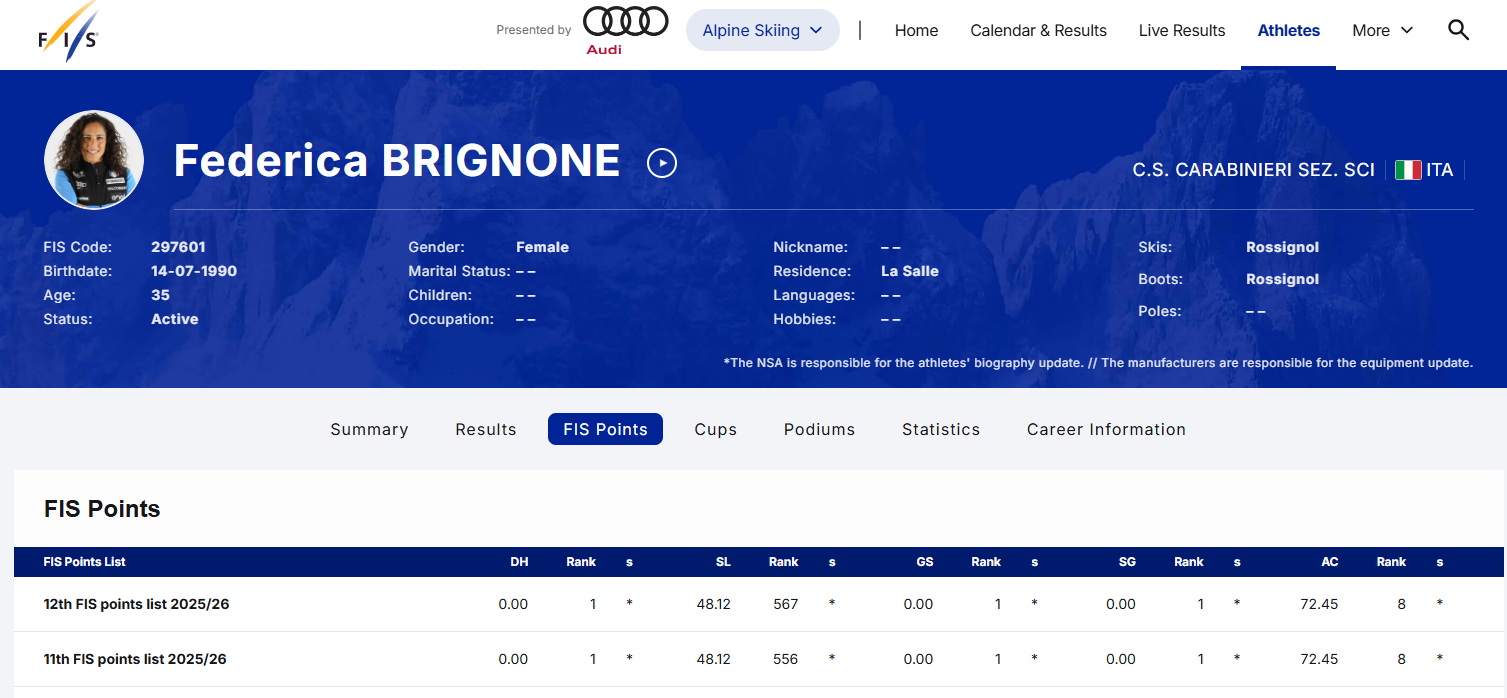Expand the Alpine Skiing discipline dropdown

point(762,31)
